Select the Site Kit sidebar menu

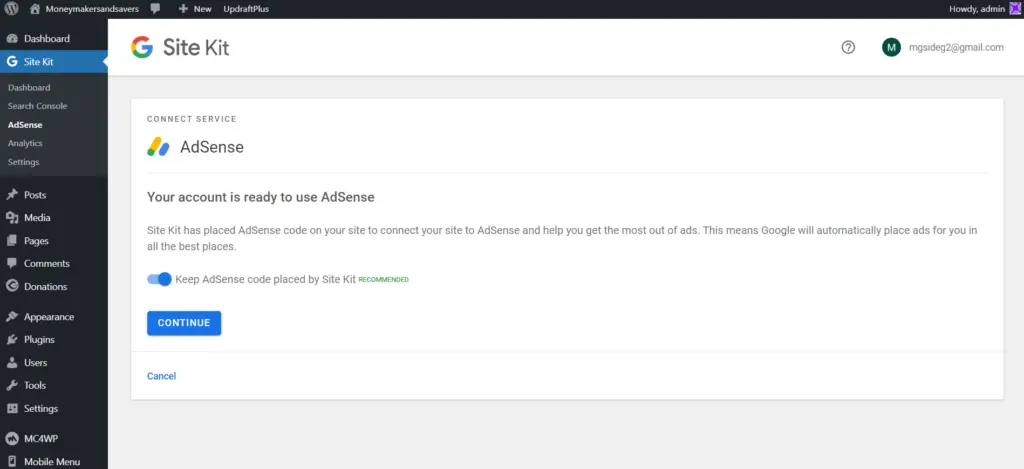[x=54, y=62]
